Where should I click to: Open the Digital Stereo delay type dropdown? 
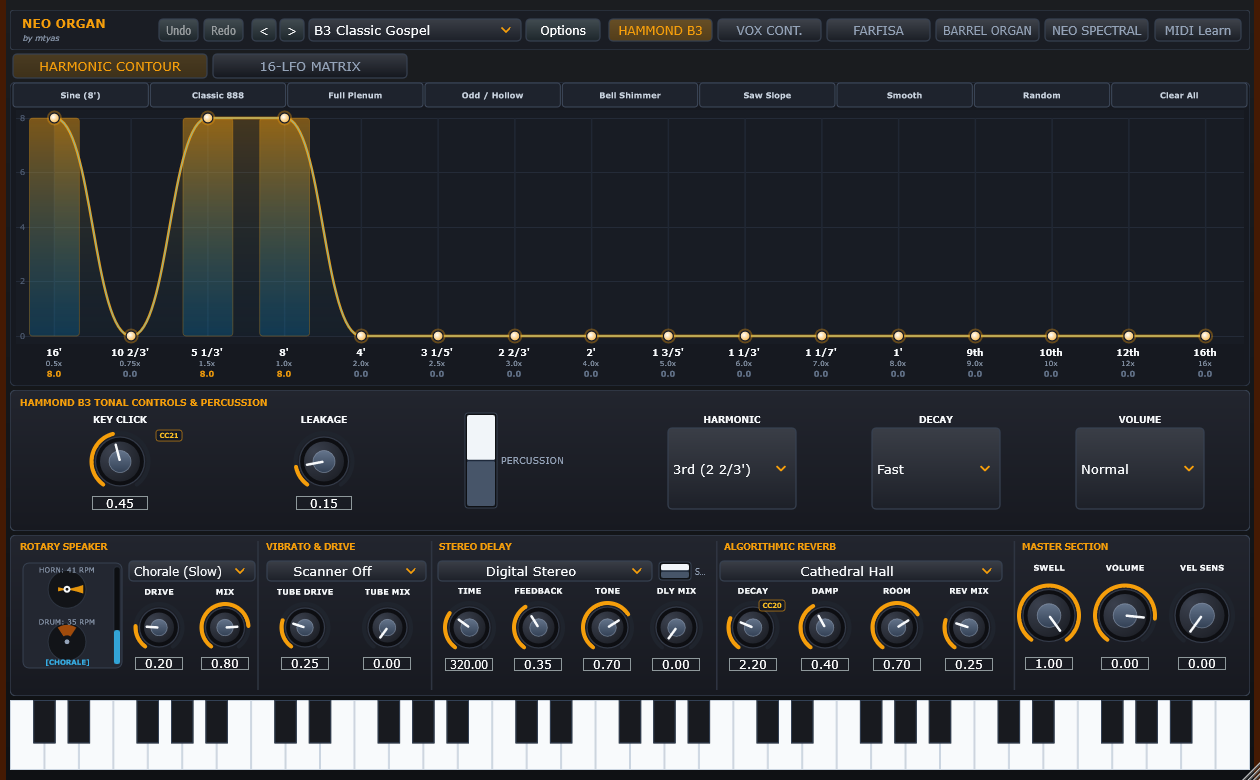(x=545, y=571)
